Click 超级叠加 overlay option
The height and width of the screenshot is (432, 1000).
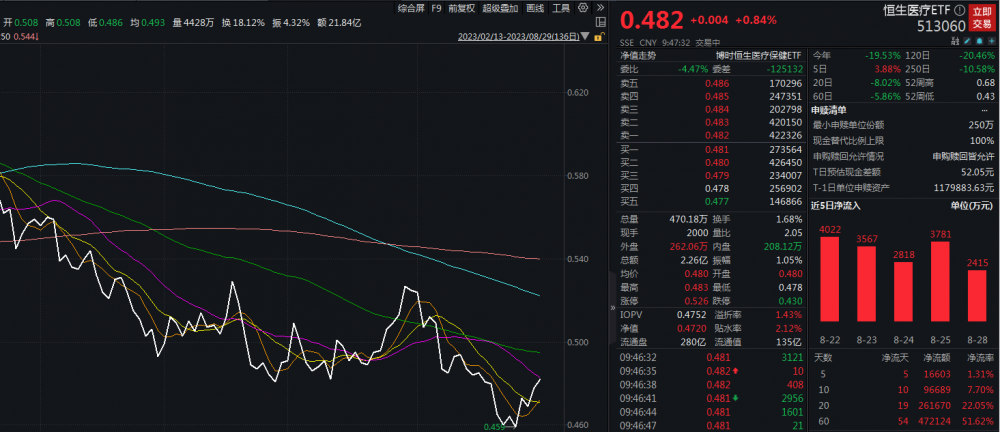(498, 8)
